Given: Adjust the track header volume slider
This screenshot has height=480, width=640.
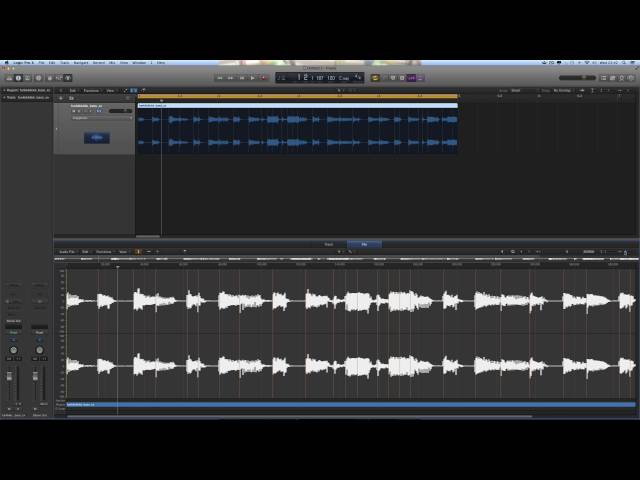Looking at the screenshot, I should coord(120,111).
